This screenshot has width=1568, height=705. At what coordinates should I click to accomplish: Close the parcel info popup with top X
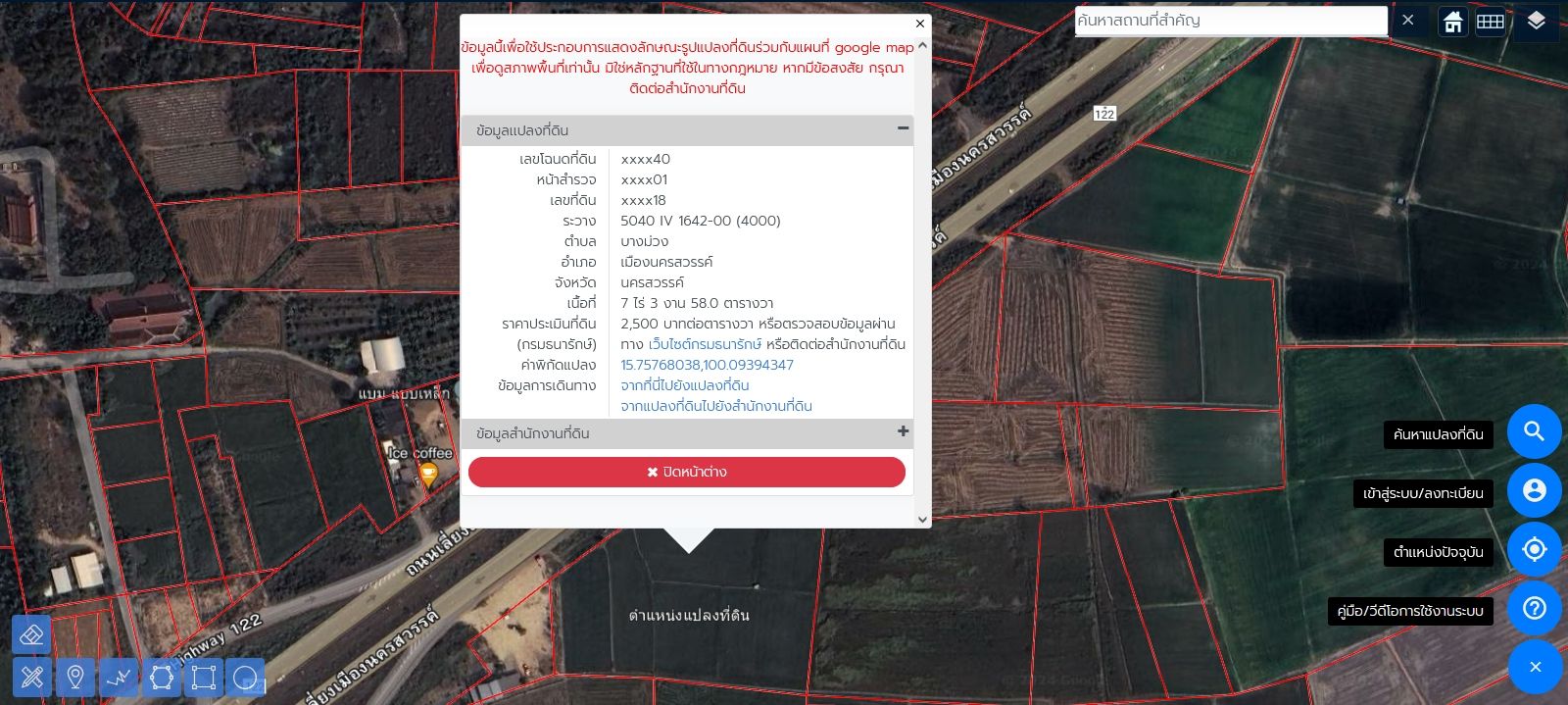click(x=919, y=24)
